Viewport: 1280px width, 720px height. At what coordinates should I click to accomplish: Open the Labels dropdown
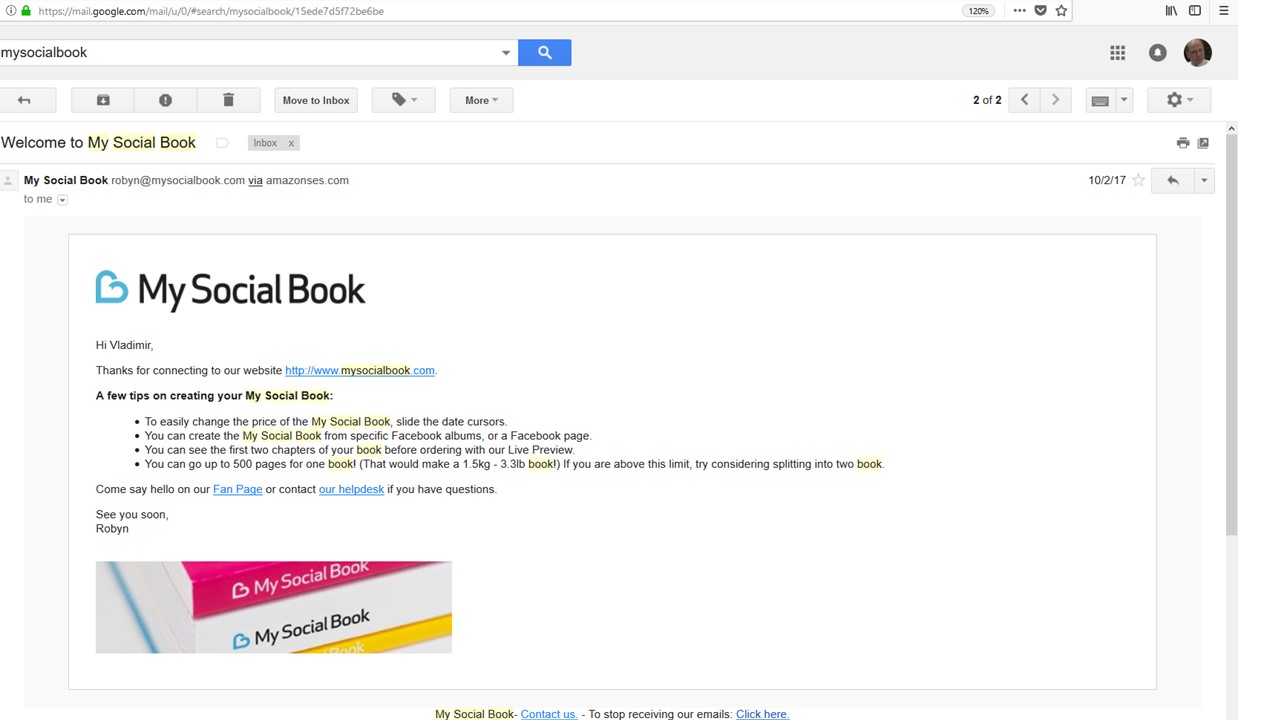[404, 100]
